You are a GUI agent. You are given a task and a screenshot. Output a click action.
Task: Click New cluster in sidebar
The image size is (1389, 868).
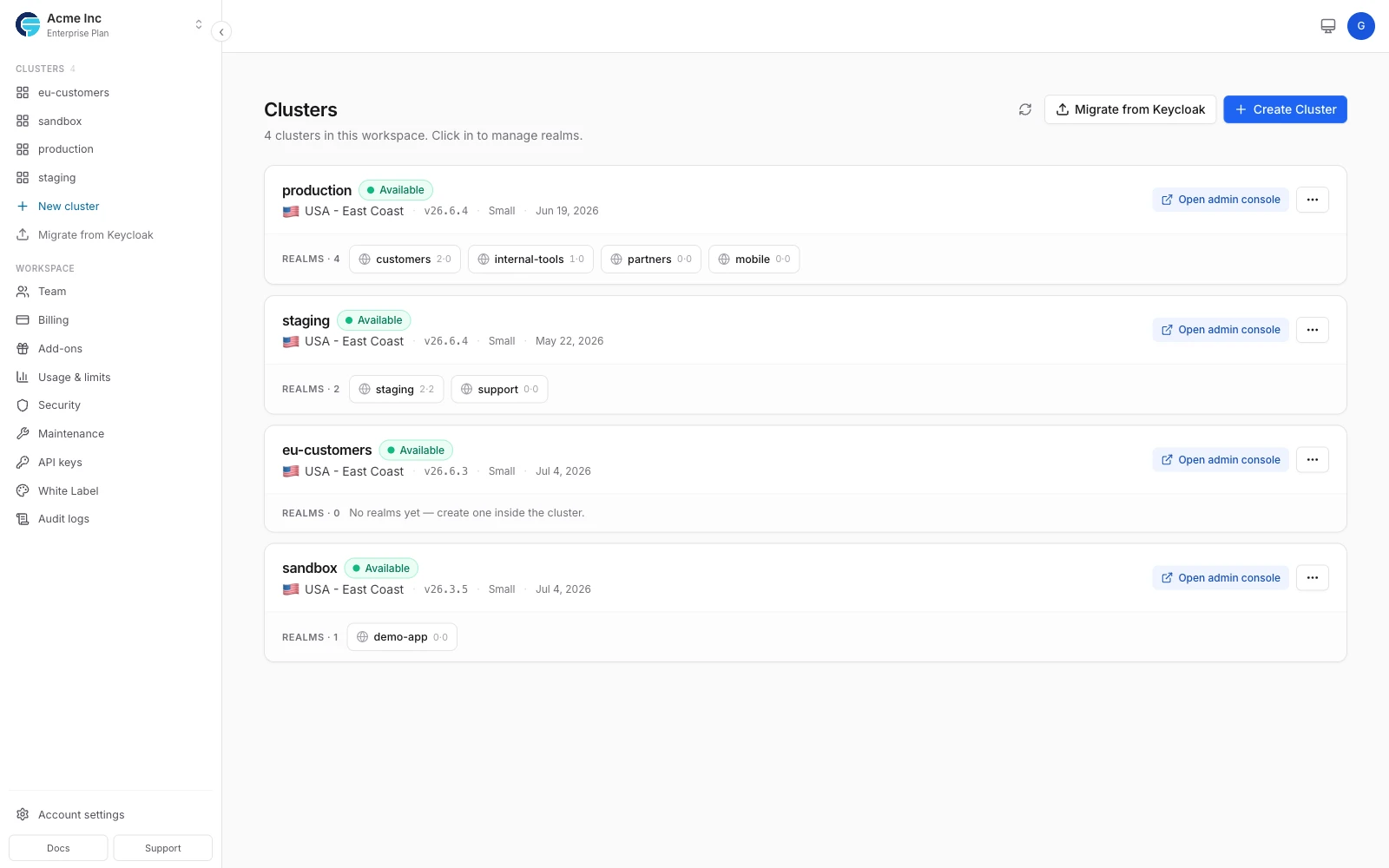111,207
